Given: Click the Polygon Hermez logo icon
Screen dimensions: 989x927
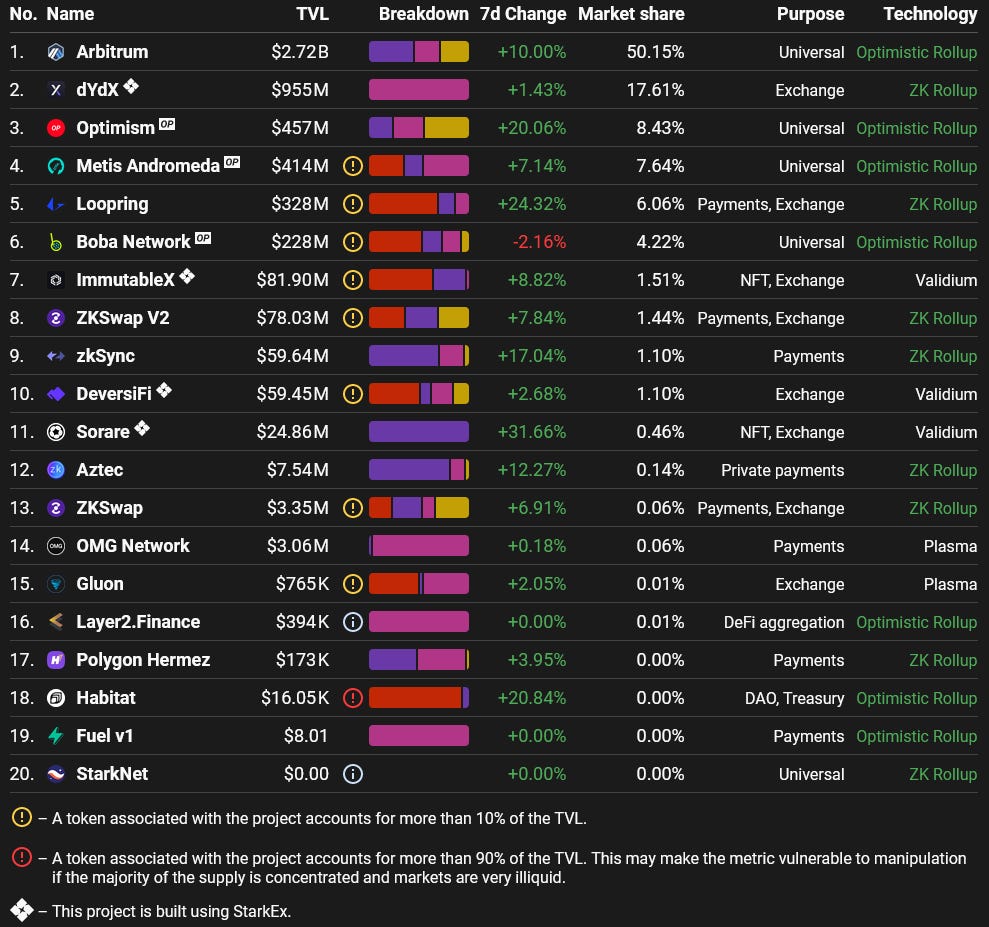Looking at the screenshot, I should 56,660.
